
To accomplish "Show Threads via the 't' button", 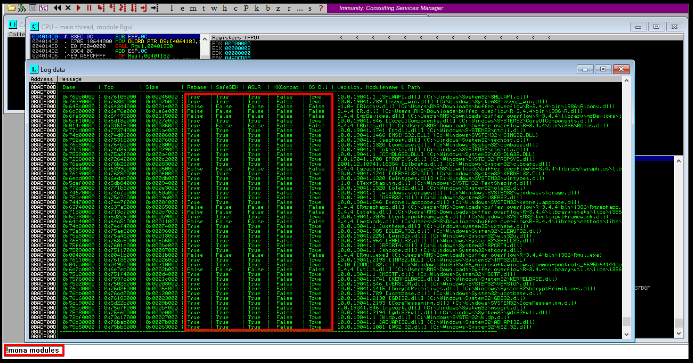I will 203,8.
